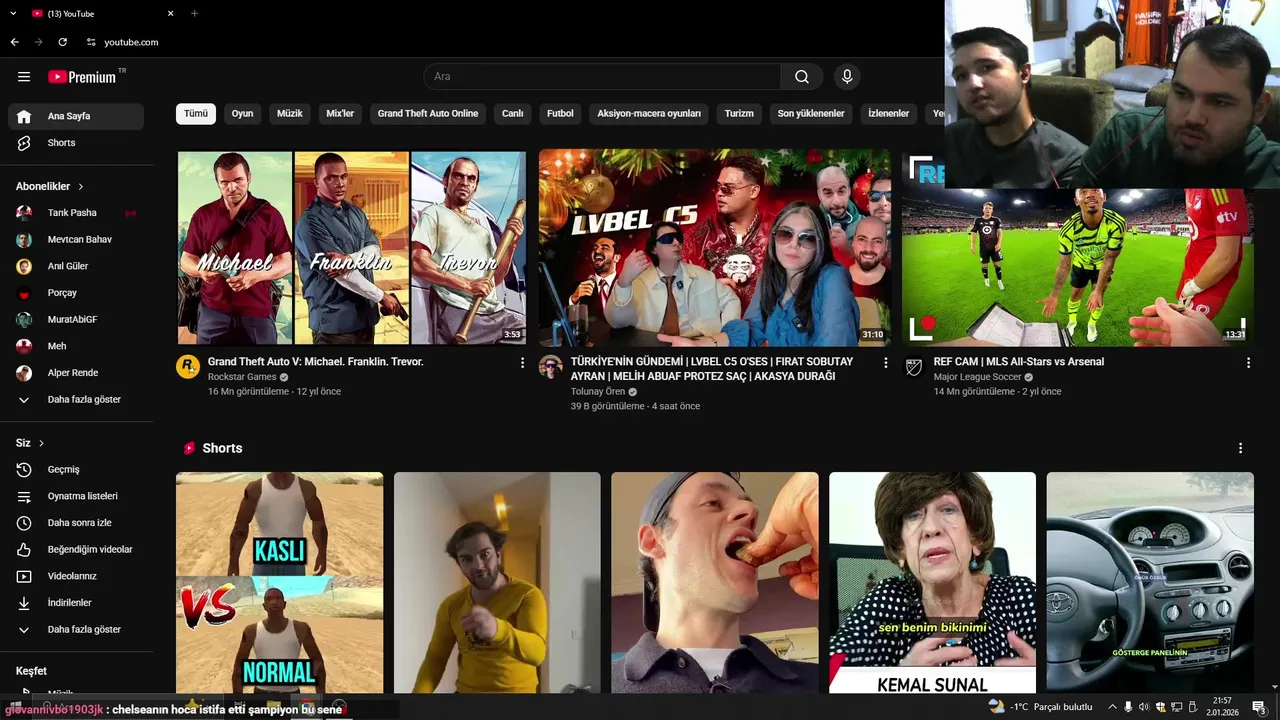Viewport: 1280px width, 720px height.
Task: Open taskbar volume control
Action: tap(1144, 707)
